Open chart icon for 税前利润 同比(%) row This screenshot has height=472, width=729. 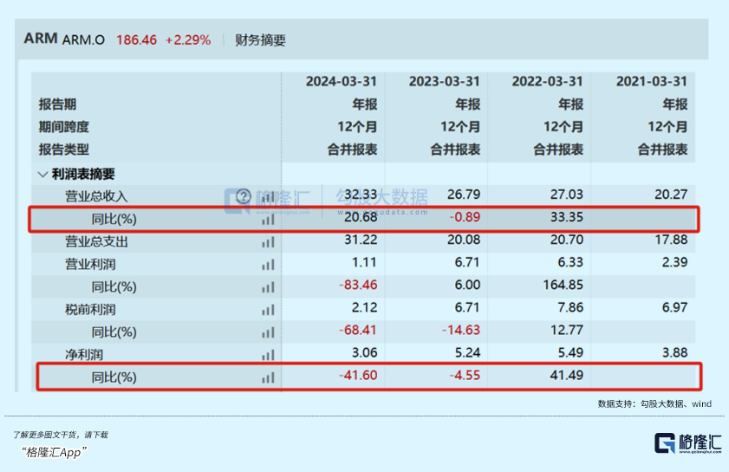click(268, 332)
